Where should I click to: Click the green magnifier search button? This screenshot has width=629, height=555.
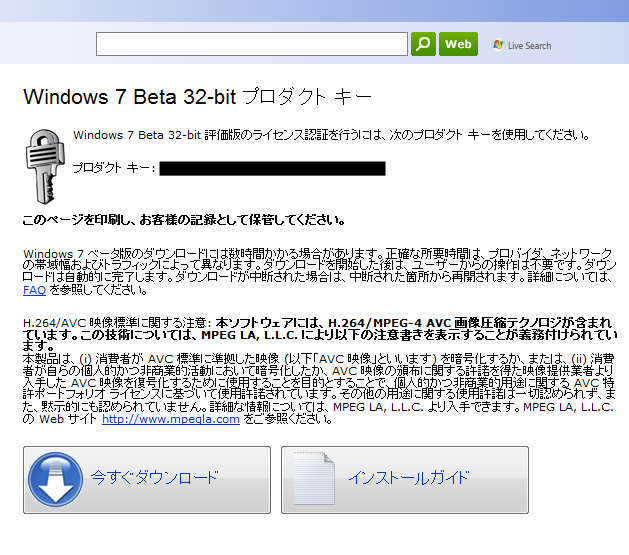tap(423, 44)
